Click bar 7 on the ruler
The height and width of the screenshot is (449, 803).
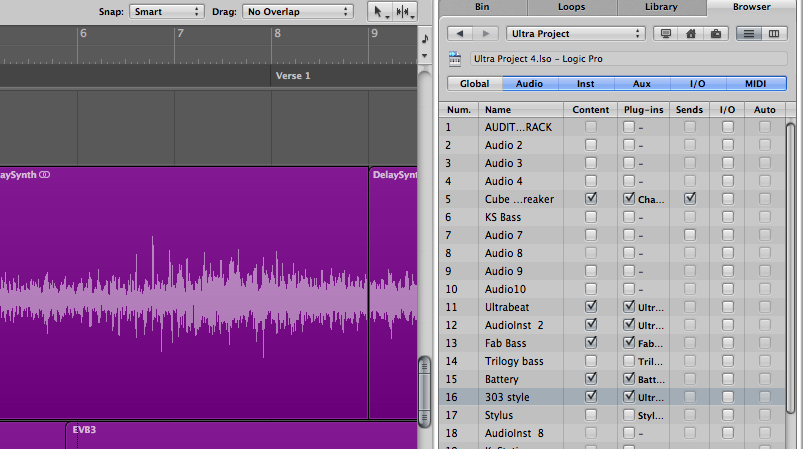180,33
